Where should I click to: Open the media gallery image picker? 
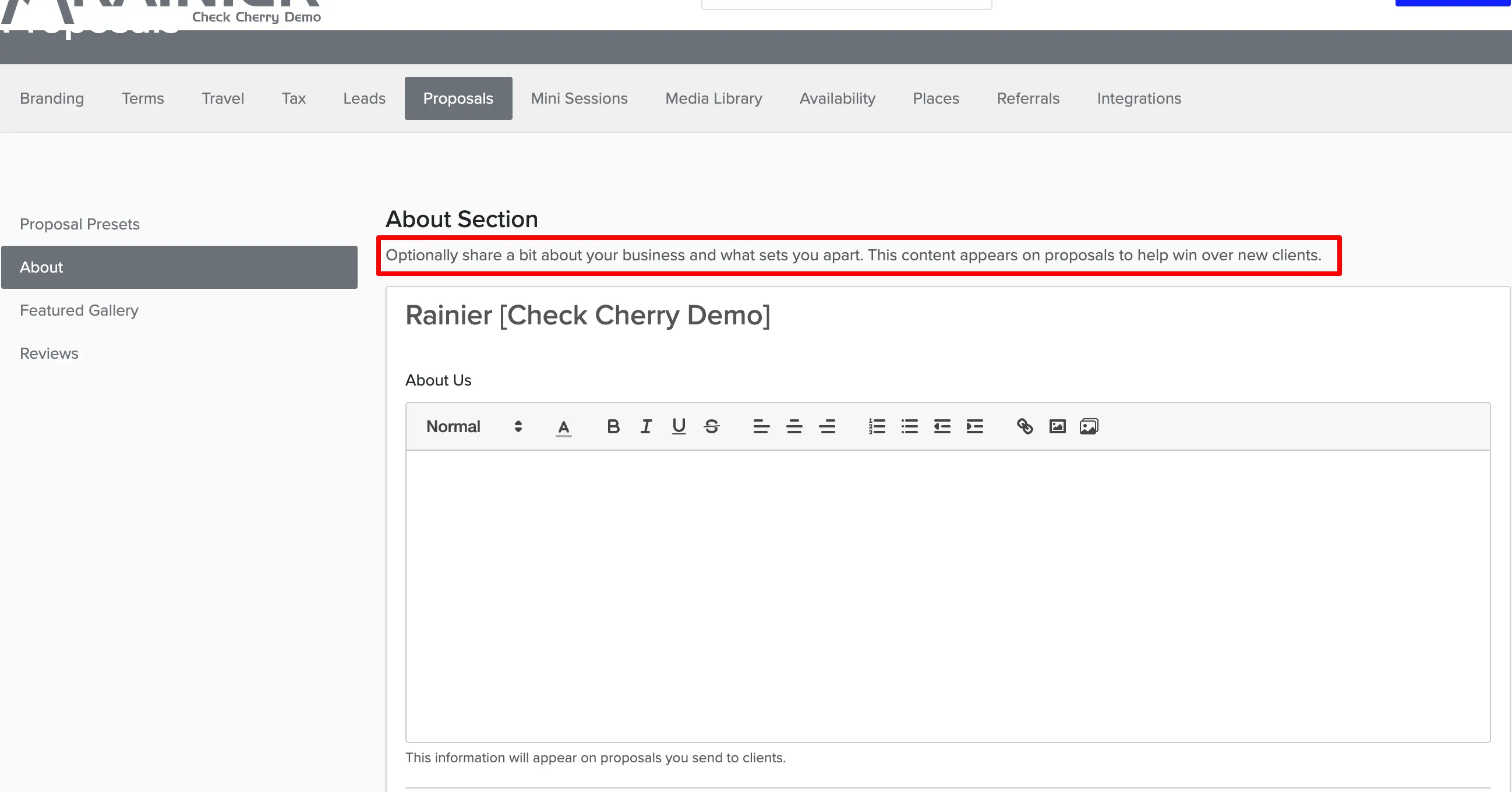tap(1089, 426)
